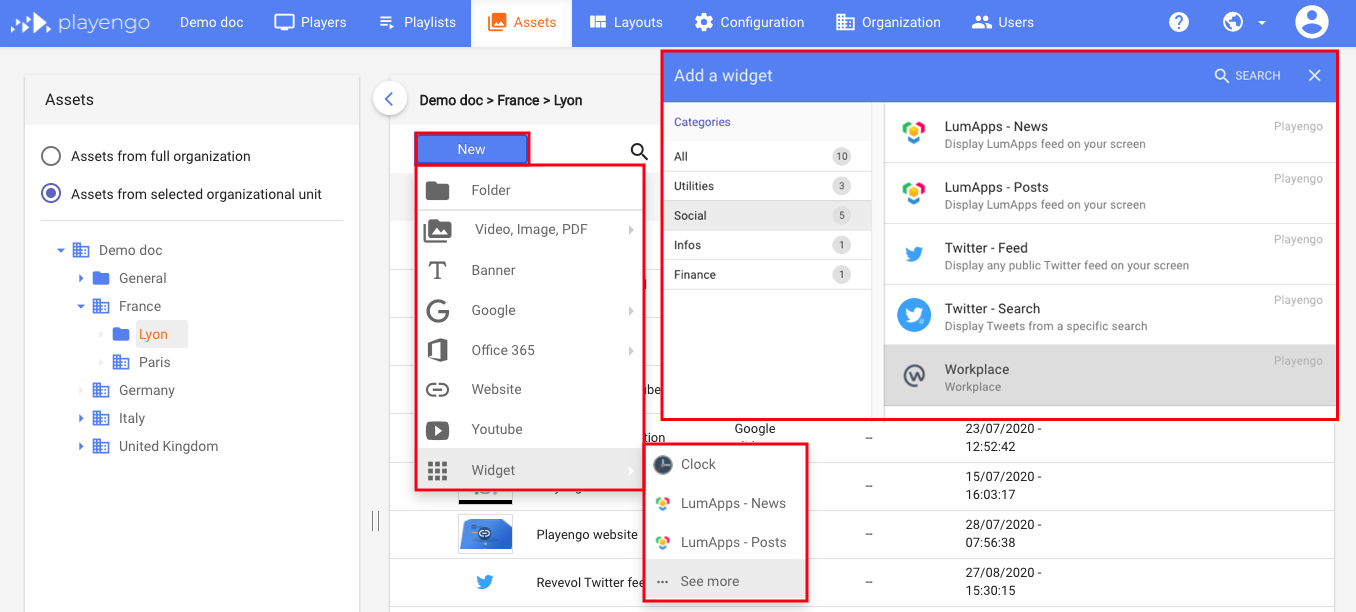The width and height of the screenshot is (1356, 612).
Task: Choose LumApps - Posts in submenu
Action: [725, 542]
